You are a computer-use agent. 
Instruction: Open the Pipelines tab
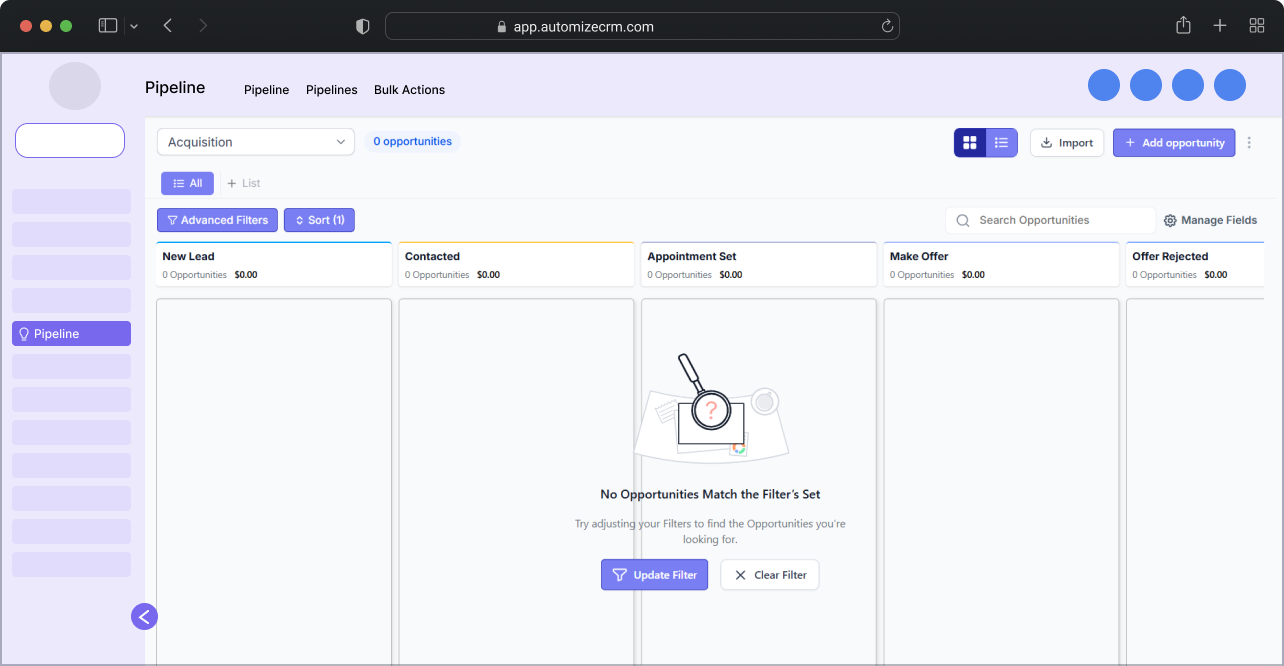331,90
